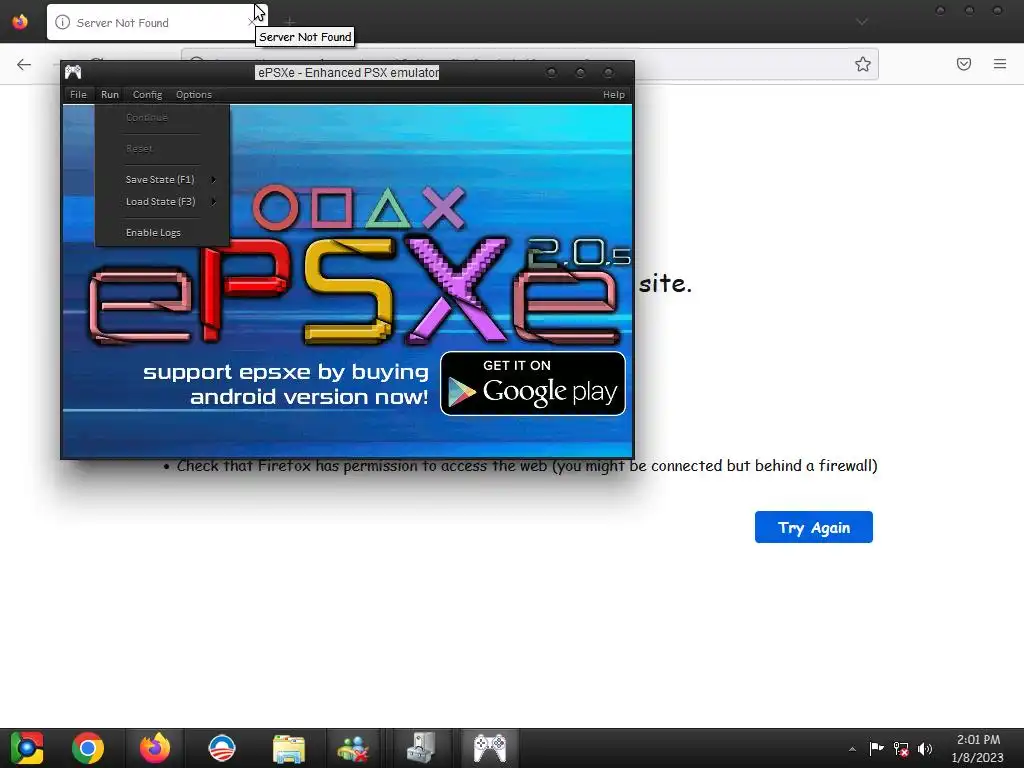The width and height of the screenshot is (1024, 768).
Task: Minimize the Firefox window
Action: coord(940,10)
